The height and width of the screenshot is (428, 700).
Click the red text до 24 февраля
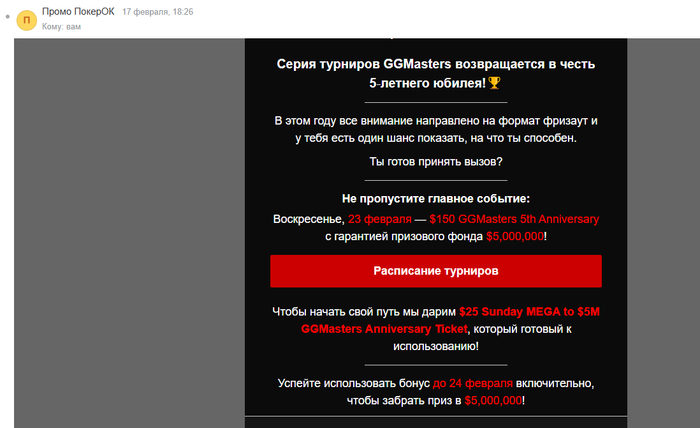point(473,383)
